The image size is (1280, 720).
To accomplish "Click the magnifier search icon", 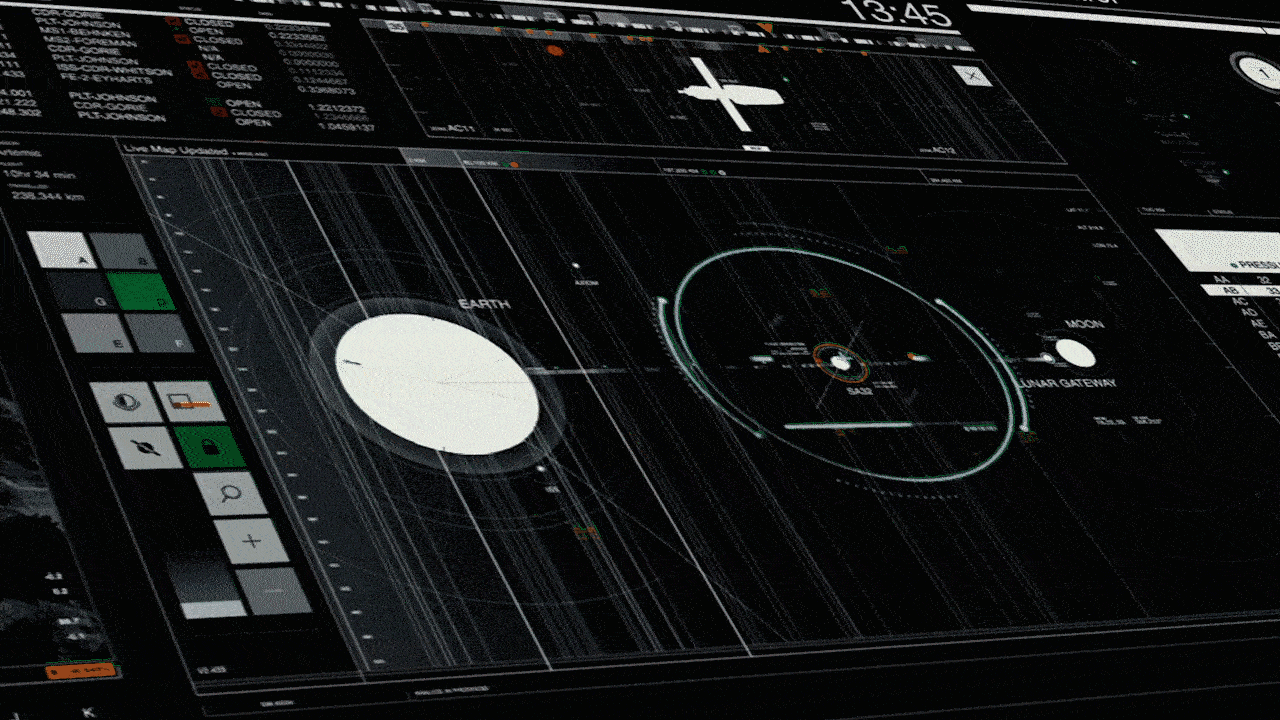I will click(x=230, y=494).
